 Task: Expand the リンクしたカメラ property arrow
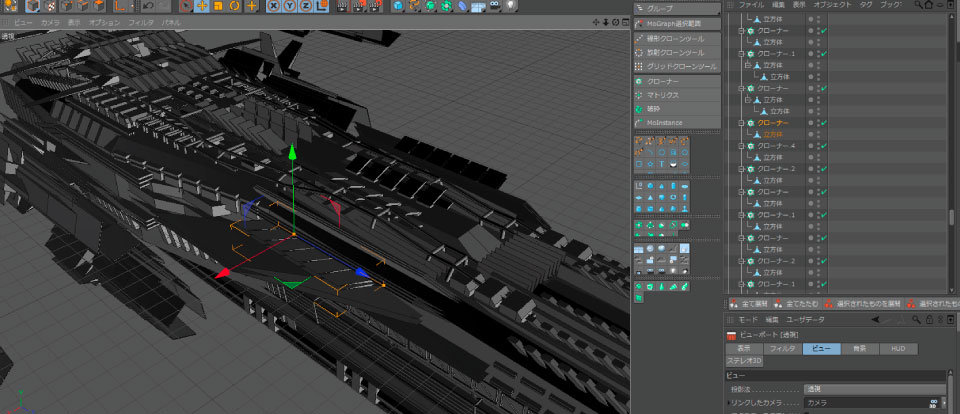pos(728,402)
